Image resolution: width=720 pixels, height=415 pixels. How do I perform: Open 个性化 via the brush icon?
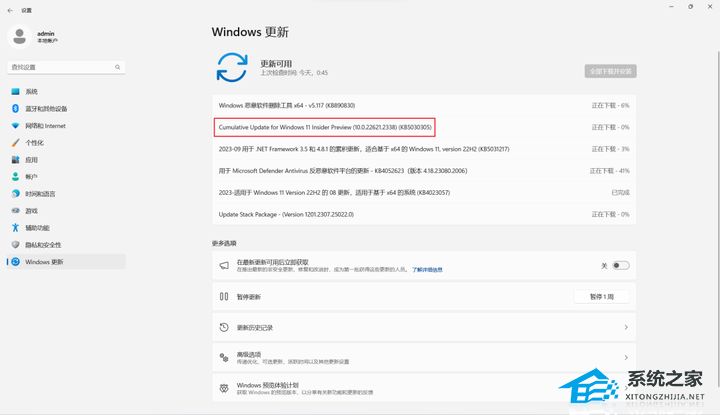pos(15,143)
